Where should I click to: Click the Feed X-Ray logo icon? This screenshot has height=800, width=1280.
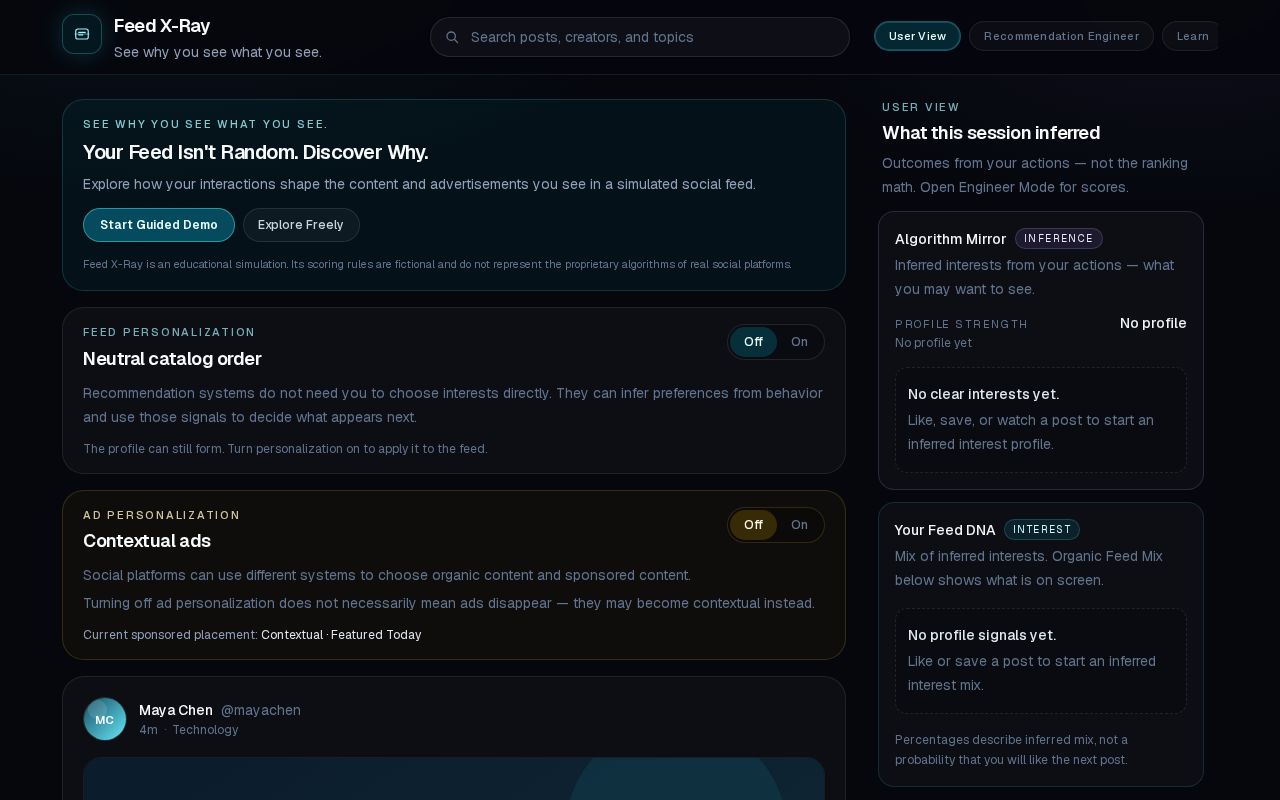tap(82, 34)
